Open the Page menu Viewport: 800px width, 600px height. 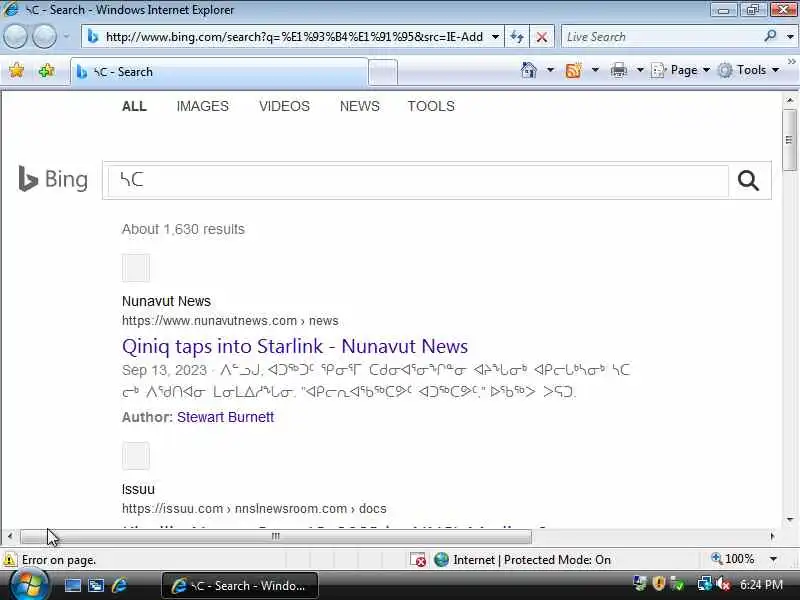pos(681,70)
